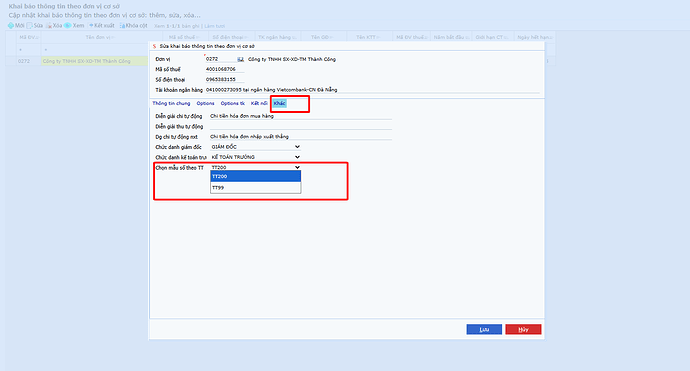Sort by Năm bắt đầu column header
The height and width of the screenshot is (371, 690).
[451, 37]
